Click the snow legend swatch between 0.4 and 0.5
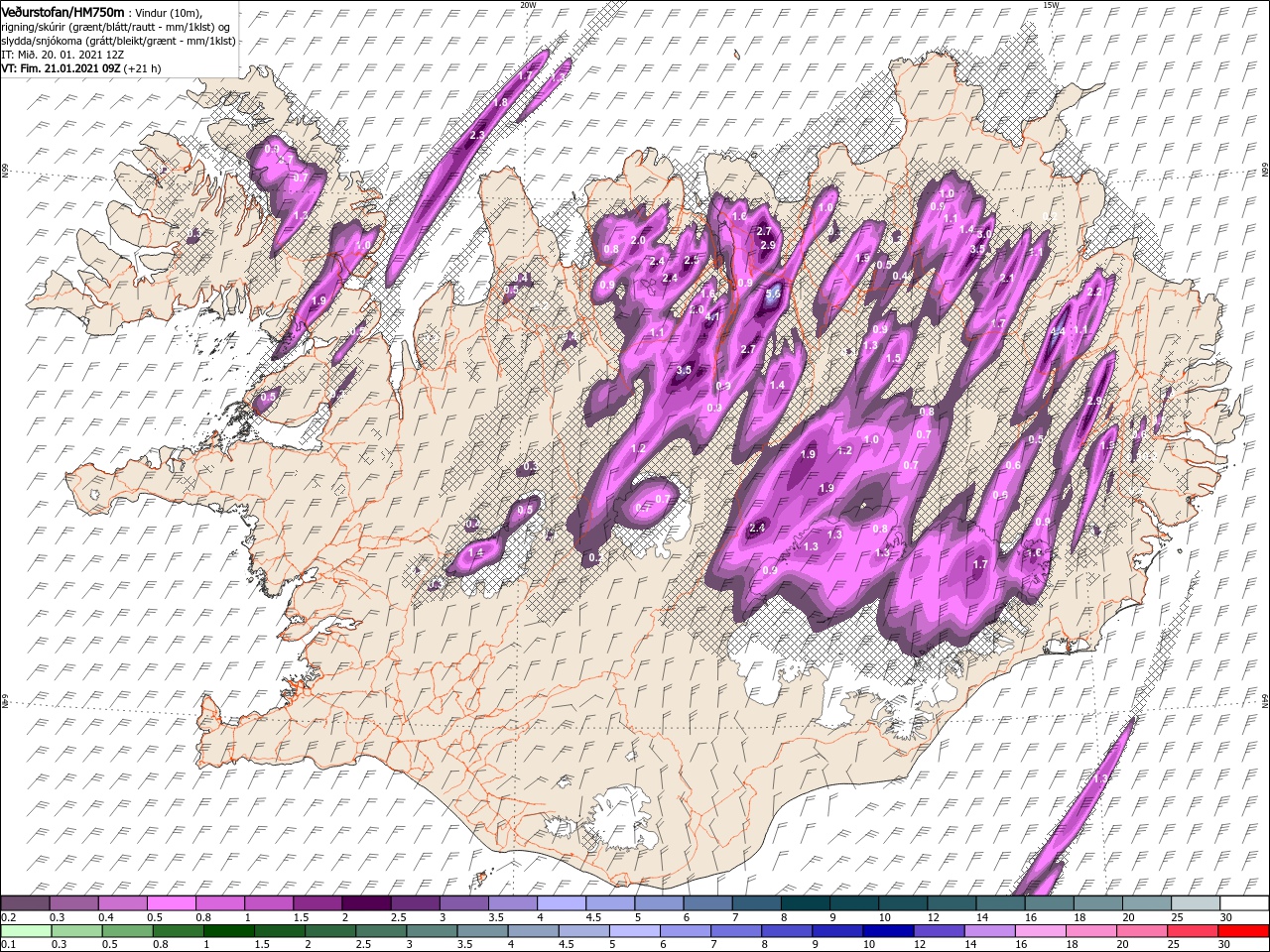1270x952 pixels. [123, 903]
